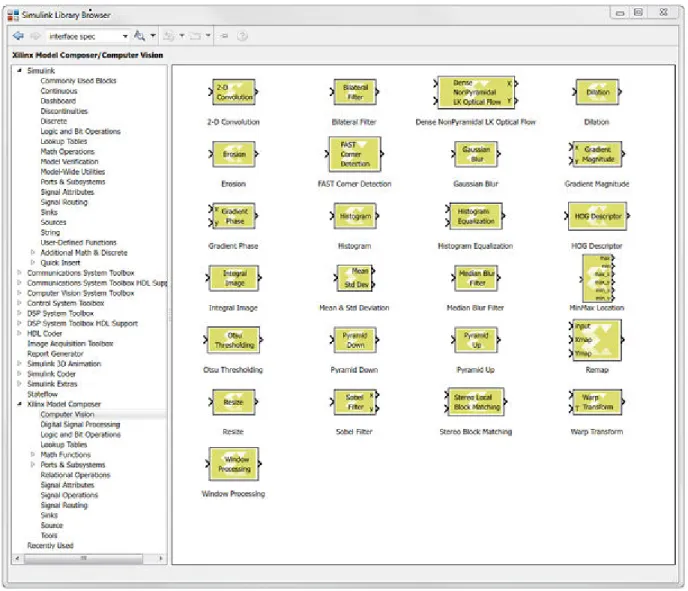Select the Pyramid Down block
This screenshot has height=591, width=688.
tap(355, 340)
